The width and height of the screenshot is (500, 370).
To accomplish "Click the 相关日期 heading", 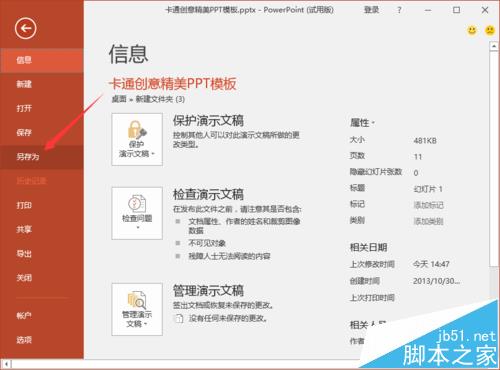I will coord(368,247).
